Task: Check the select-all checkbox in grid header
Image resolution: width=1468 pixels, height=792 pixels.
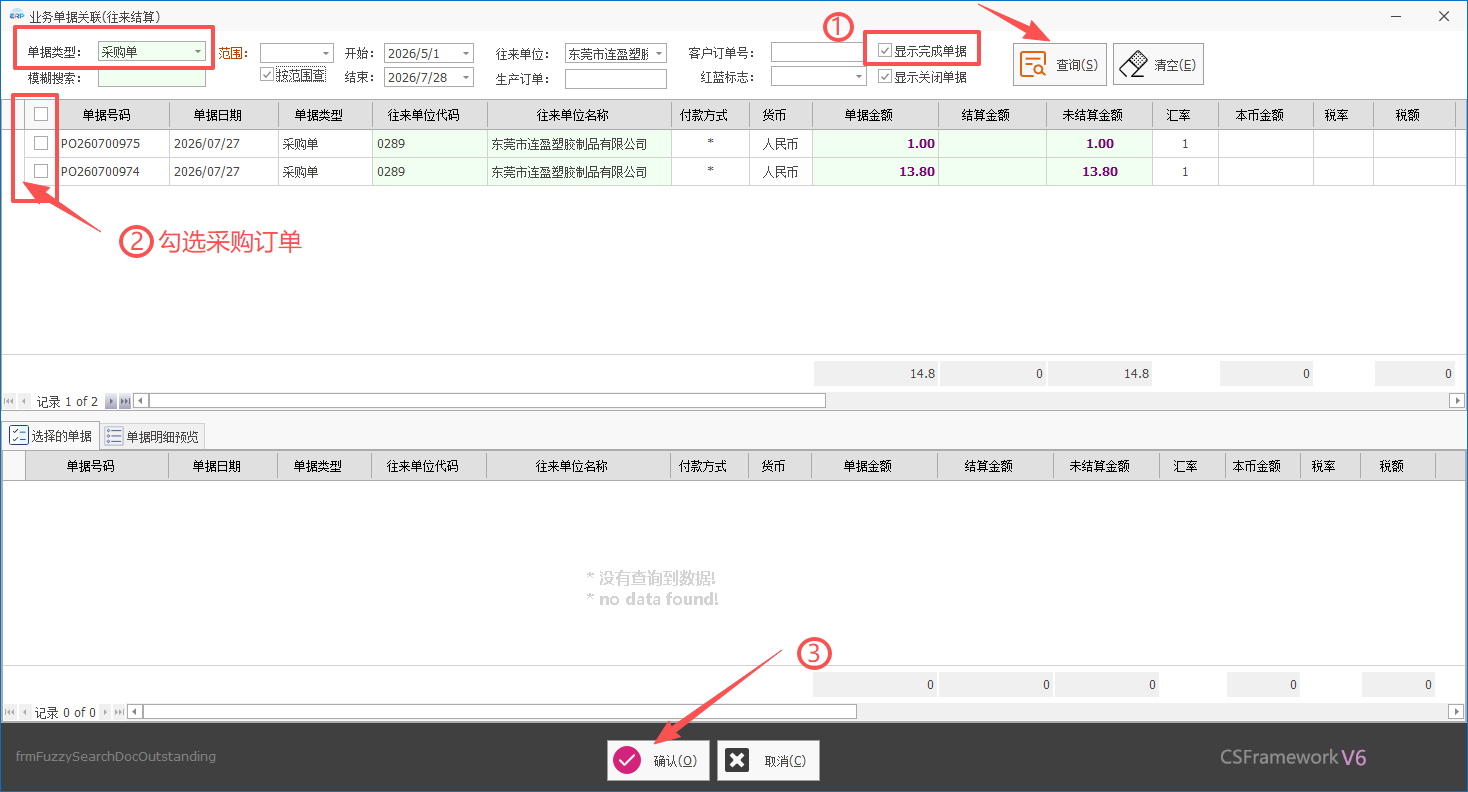Action: [41, 114]
